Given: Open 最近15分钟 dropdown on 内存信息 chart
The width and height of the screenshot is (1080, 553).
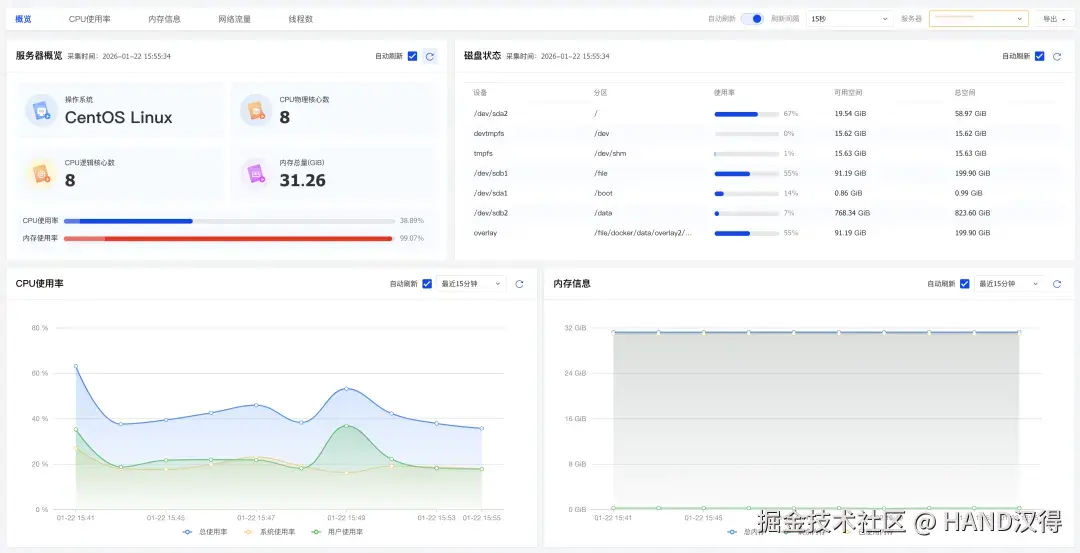Looking at the screenshot, I should (1008, 284).
